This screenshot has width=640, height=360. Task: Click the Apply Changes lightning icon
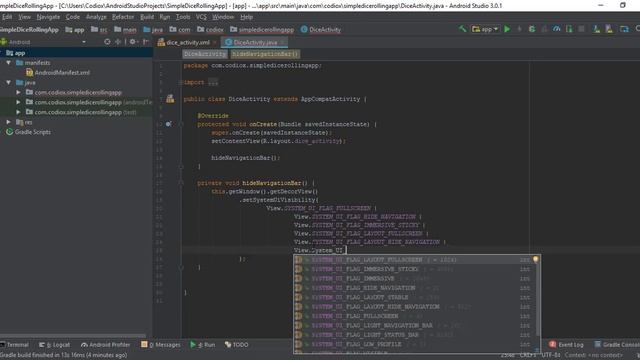point(519,29)
